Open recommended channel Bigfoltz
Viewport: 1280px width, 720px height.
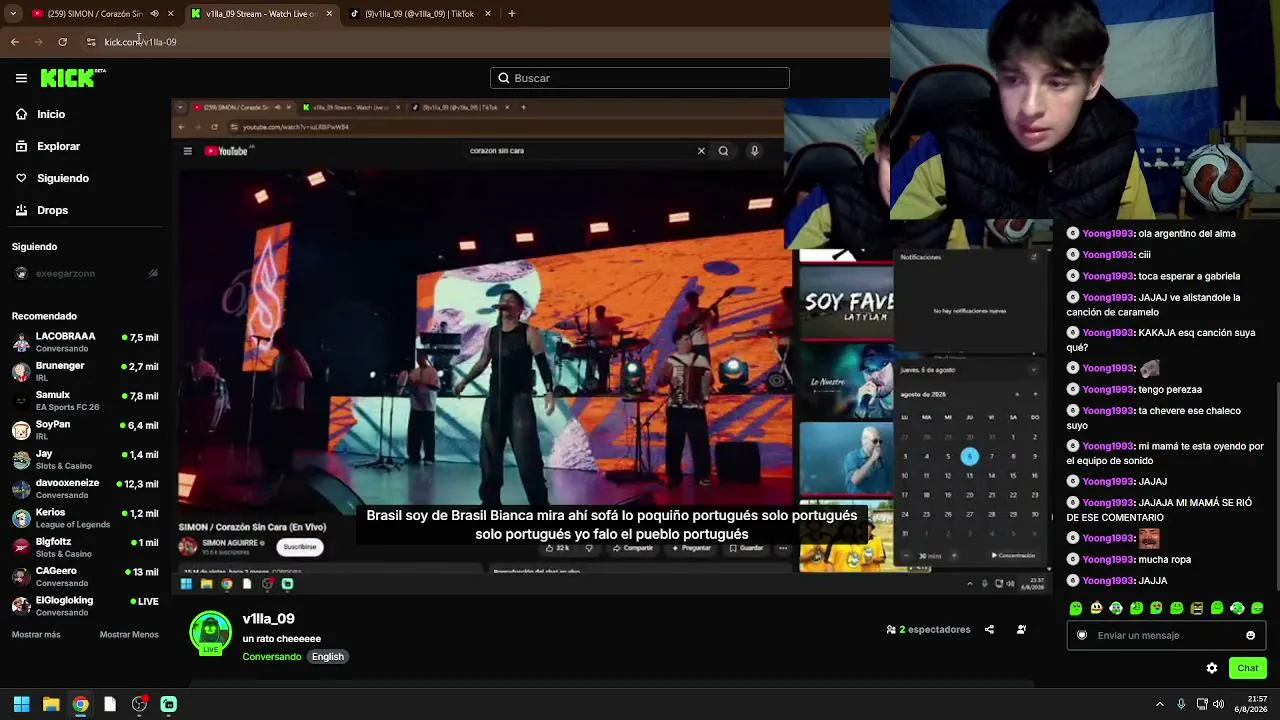pyautogui.click(x=85, y=547)
